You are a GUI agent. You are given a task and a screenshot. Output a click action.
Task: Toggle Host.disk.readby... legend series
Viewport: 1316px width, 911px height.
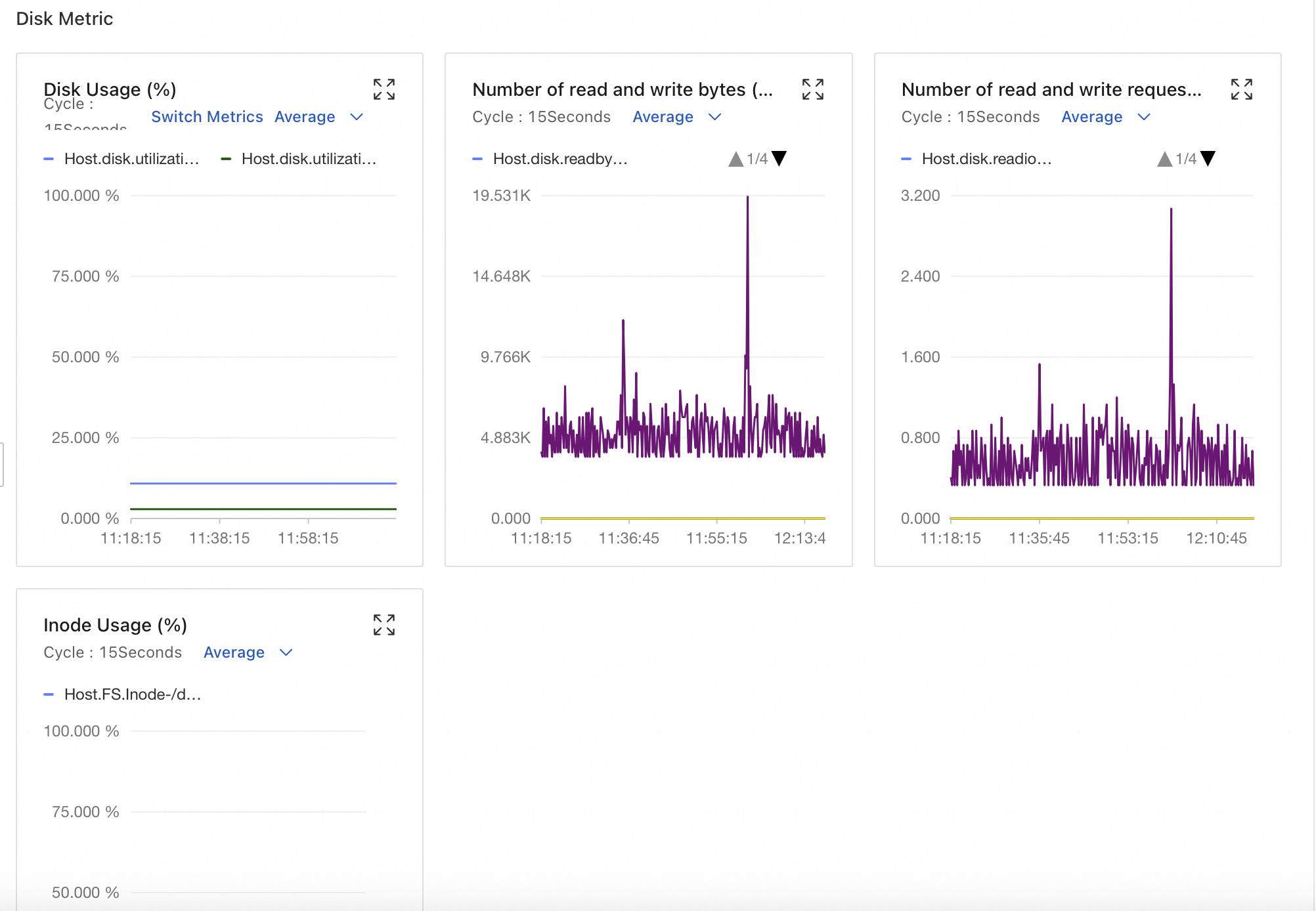pyautogui.click(x=559, y=159)
